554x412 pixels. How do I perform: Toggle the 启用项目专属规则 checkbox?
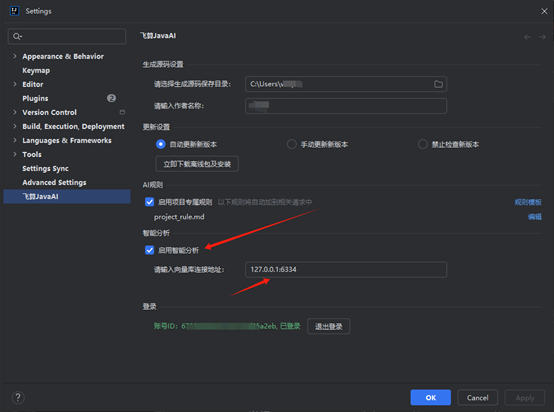[149, 202]
